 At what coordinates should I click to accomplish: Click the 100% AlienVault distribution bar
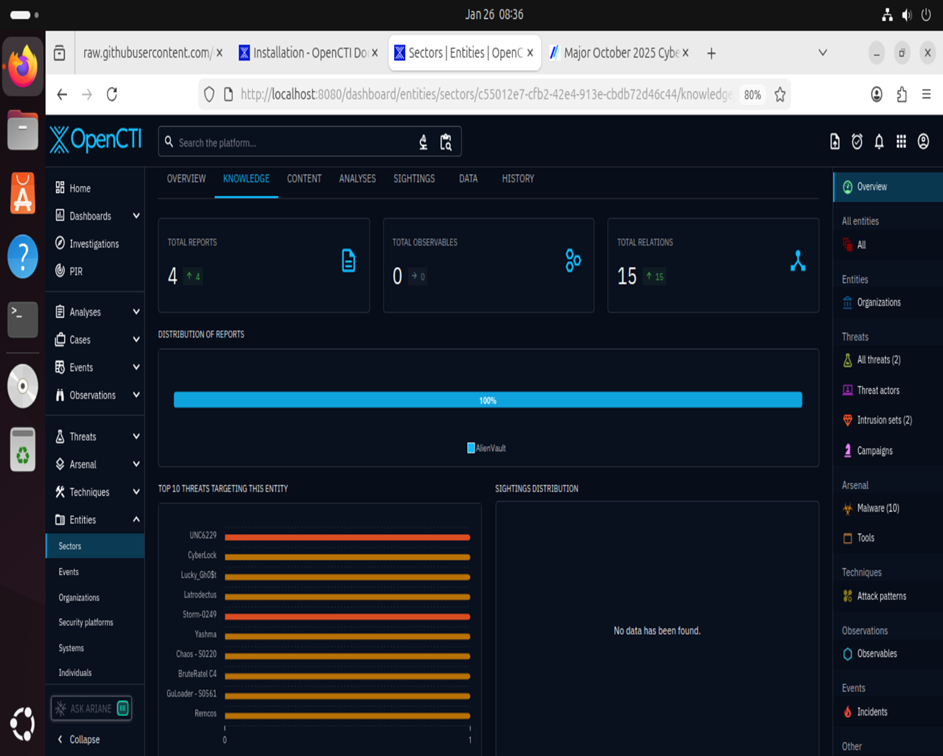point(488,400)
